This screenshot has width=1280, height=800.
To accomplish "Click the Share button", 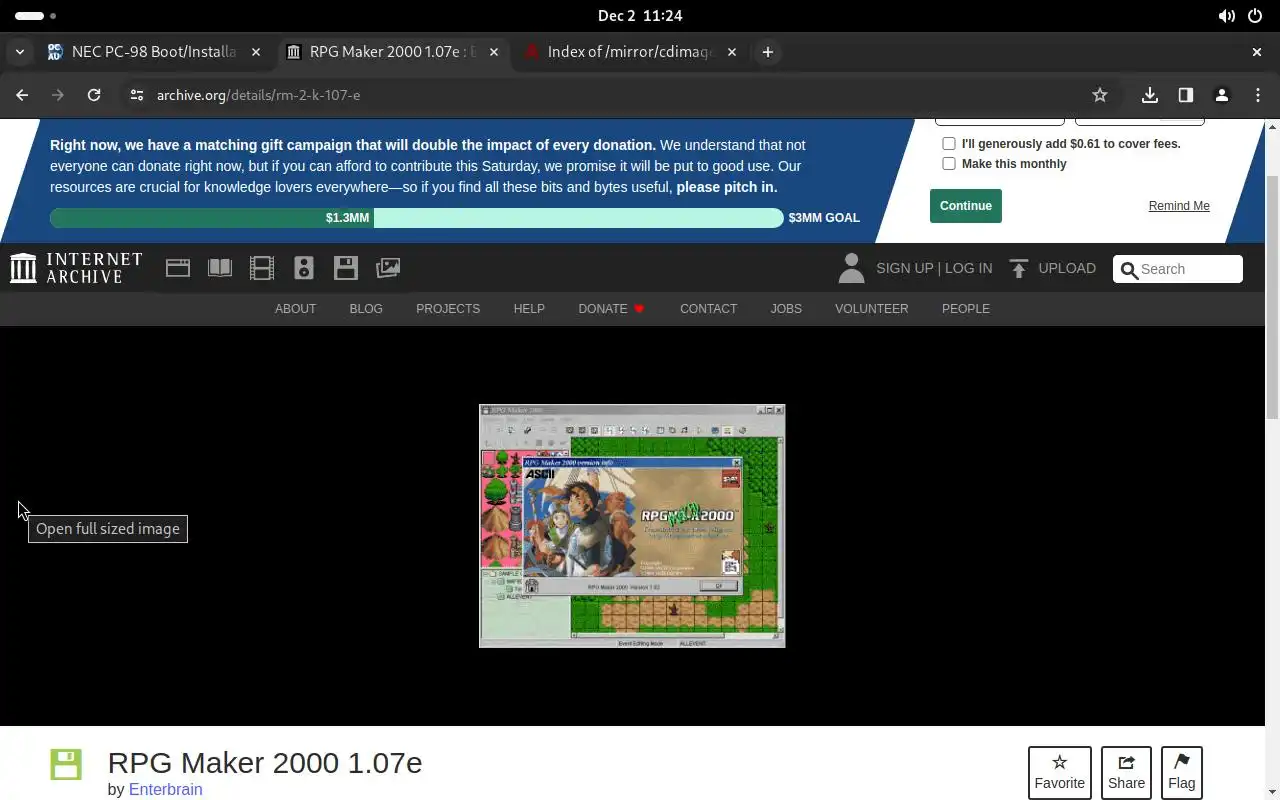I will click(x=1126, y=773).
